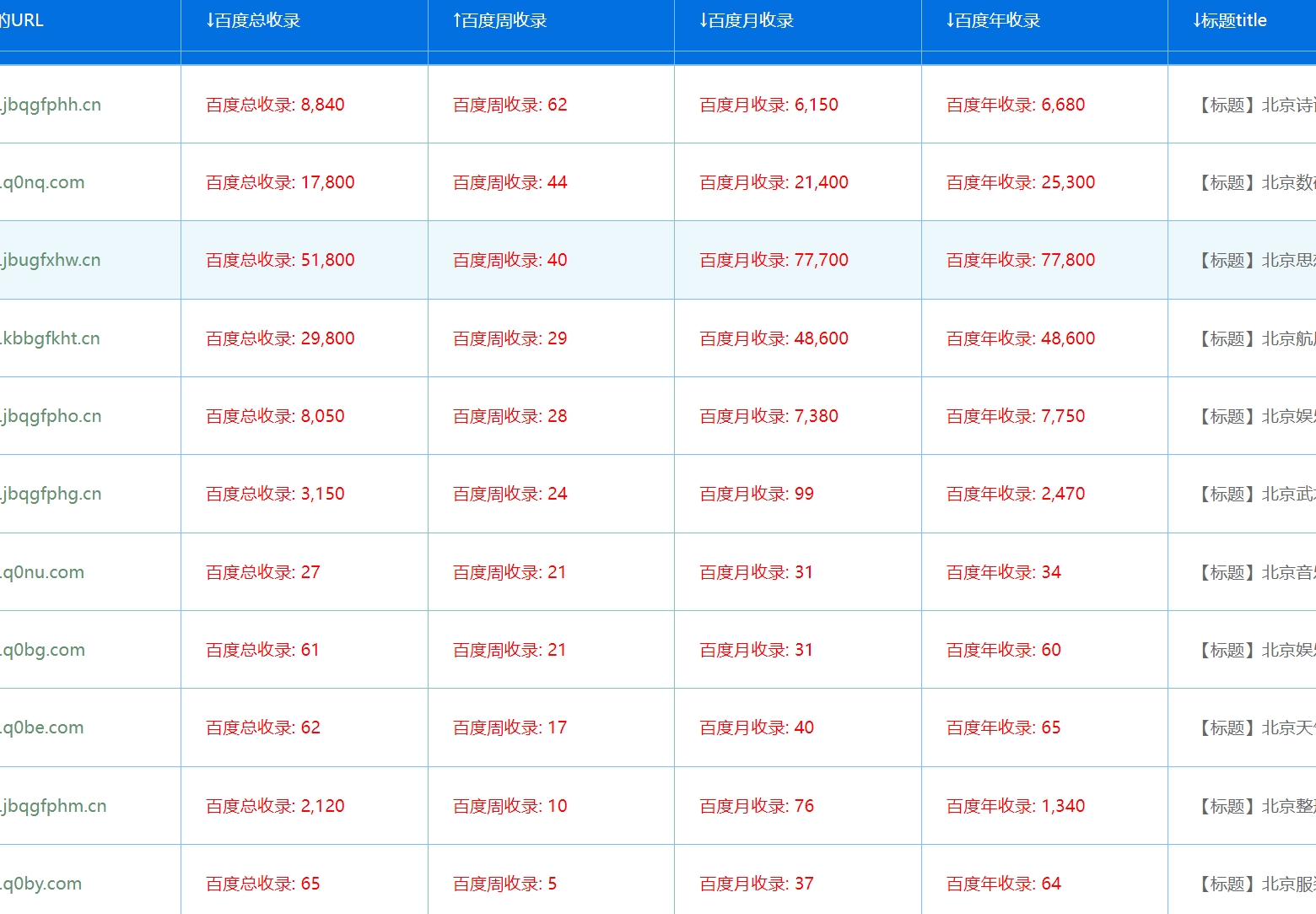The image size is (1316, 914).
Task: Sort by the 标题title column header
Action: (1230, 20)
